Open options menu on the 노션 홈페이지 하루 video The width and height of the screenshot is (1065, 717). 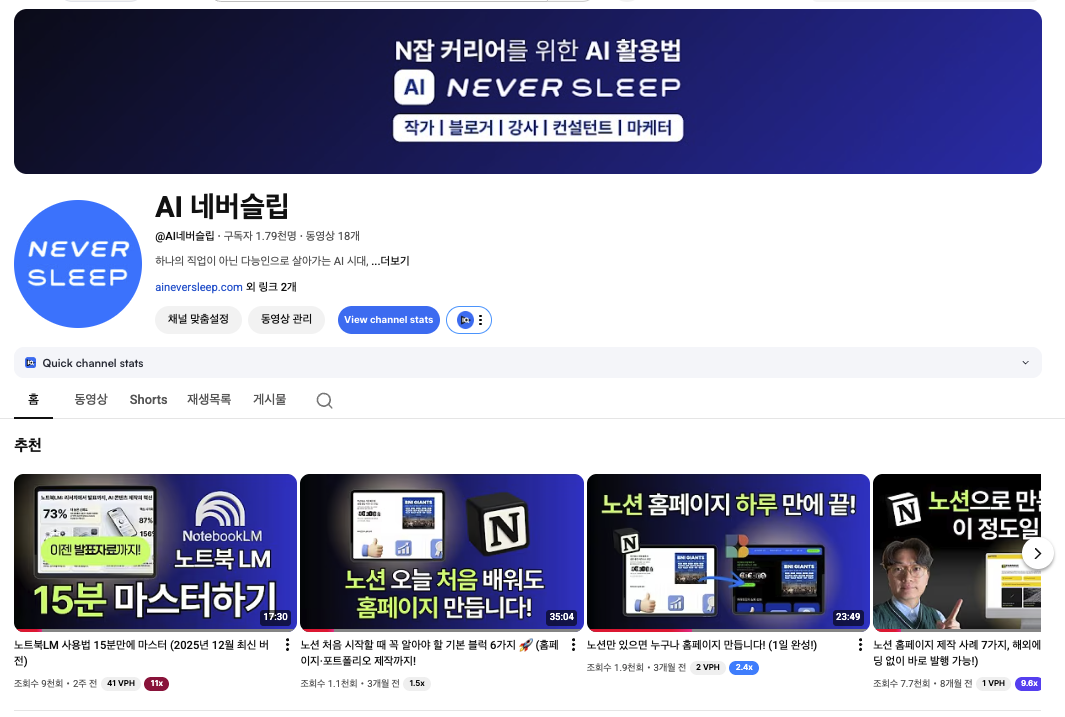coord(860,645)
